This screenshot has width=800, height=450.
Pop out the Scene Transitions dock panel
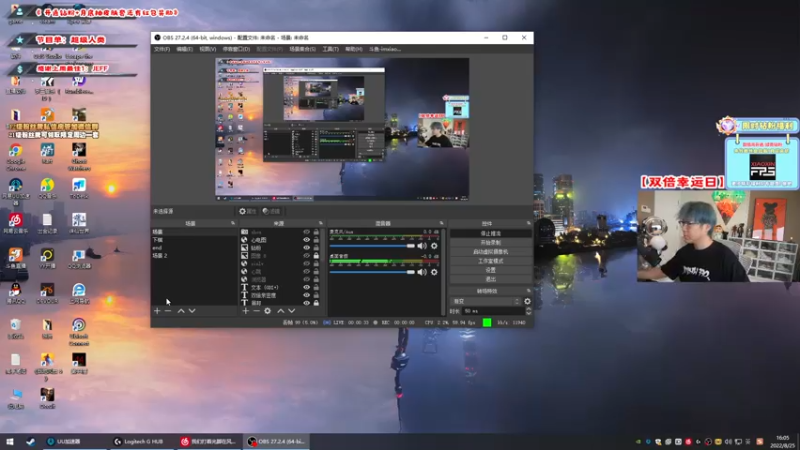(x=529, y=291)
